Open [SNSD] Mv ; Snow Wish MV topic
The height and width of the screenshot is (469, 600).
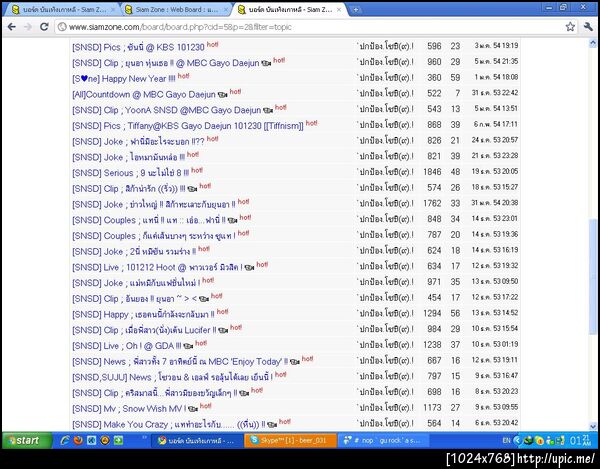click(x=129, y=409)
